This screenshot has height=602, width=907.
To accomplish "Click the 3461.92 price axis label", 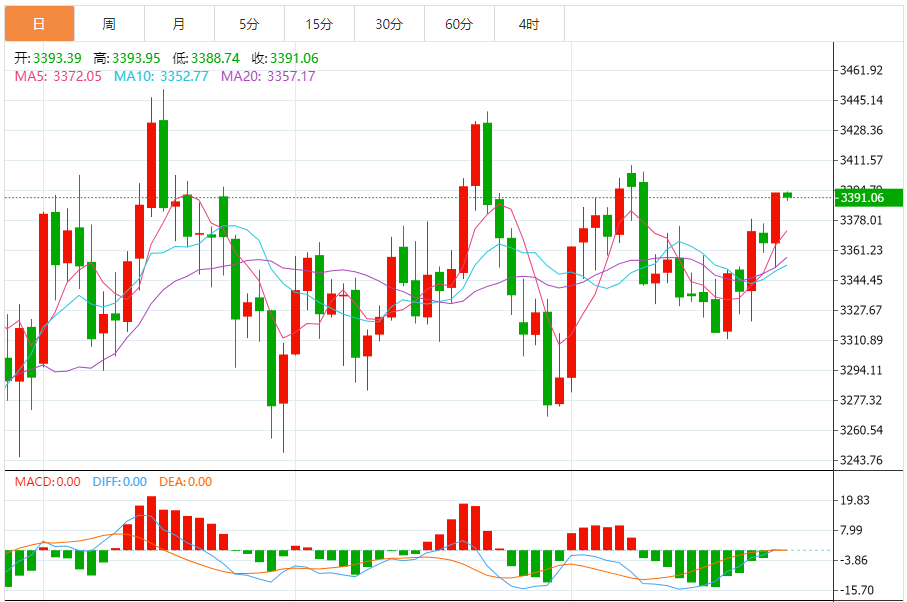I will click(x=861, y=71).
